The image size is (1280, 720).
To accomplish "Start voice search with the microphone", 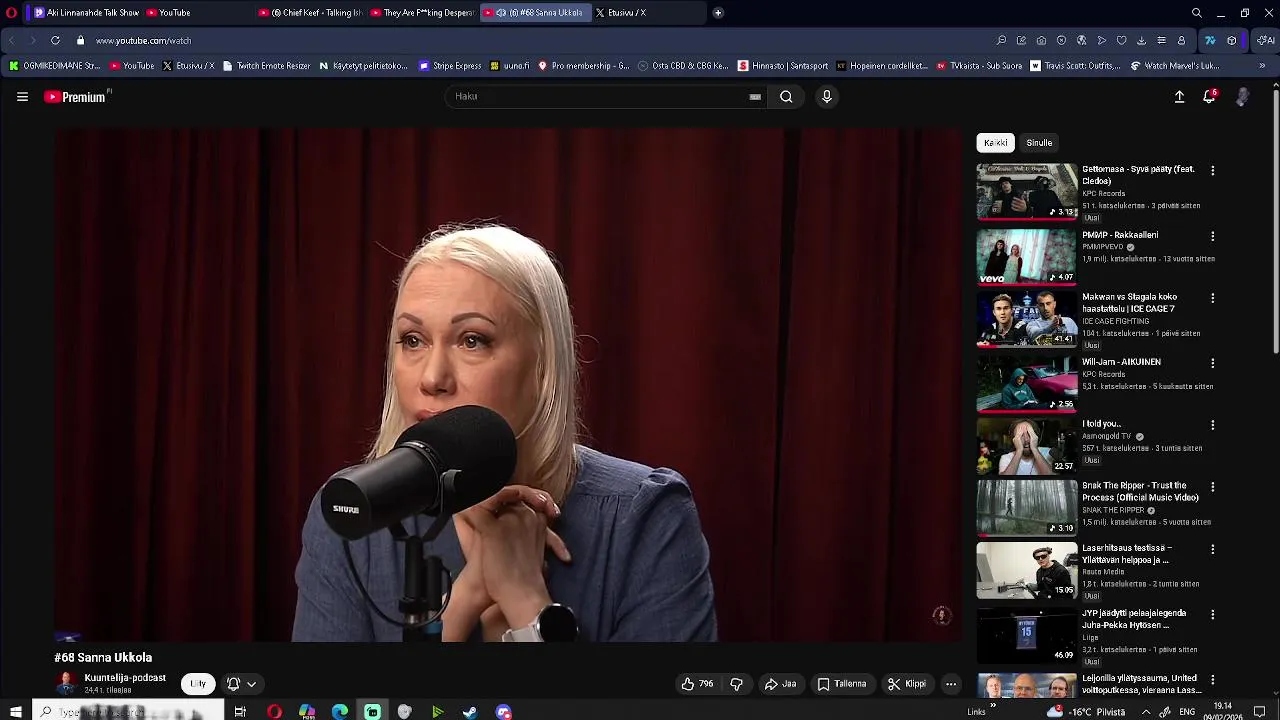I will click(826, 97).
